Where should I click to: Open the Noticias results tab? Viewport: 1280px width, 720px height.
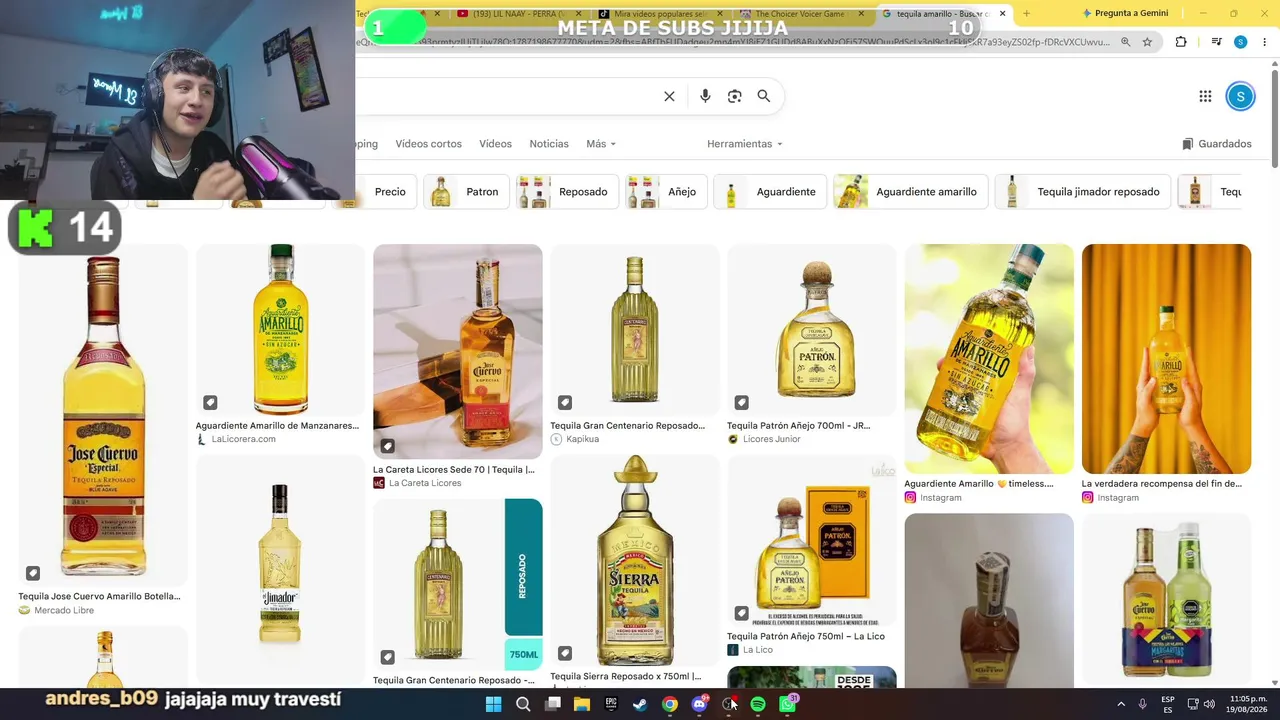[x=549, y=144]
